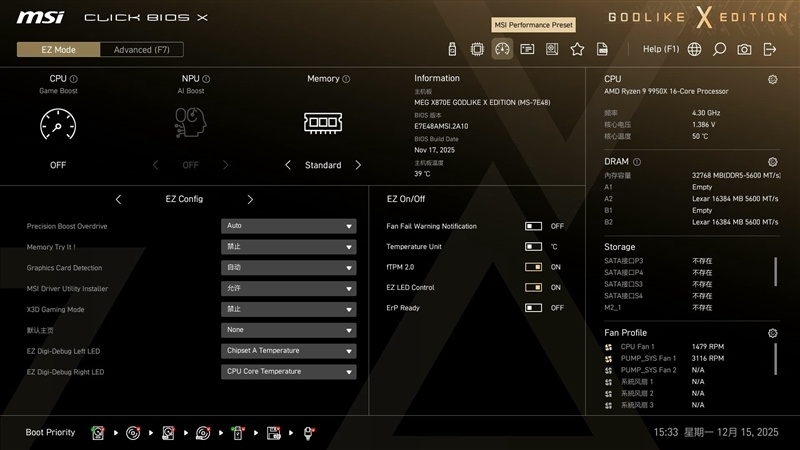Select first optical disc boot device icon
This screenshot has width=800, height=450.
coord(133,433)
